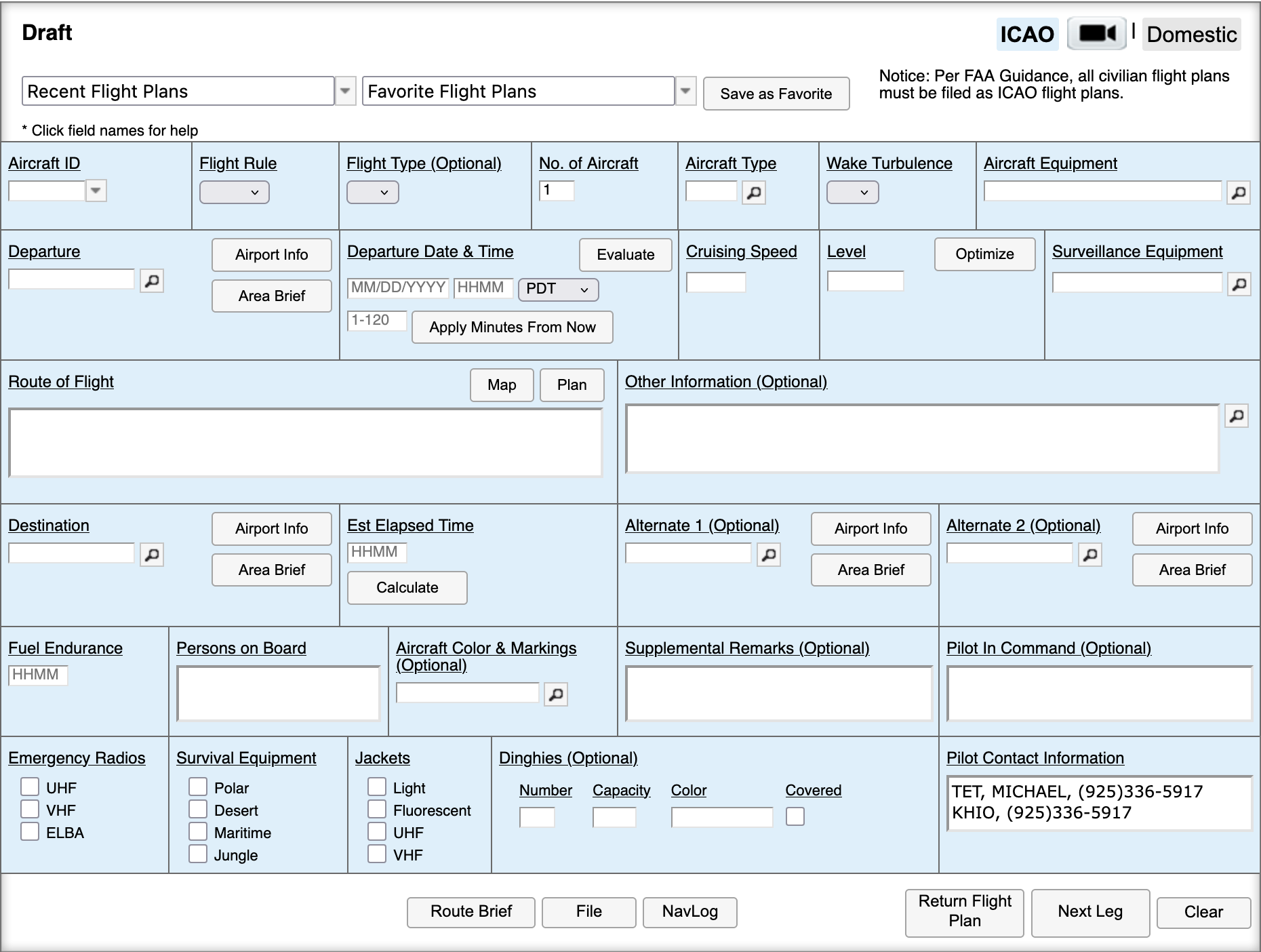Switch to the Domestic flight plan tab
Screen dimensions: 1261x952
pyautogui.click(x=1191, y=35)
